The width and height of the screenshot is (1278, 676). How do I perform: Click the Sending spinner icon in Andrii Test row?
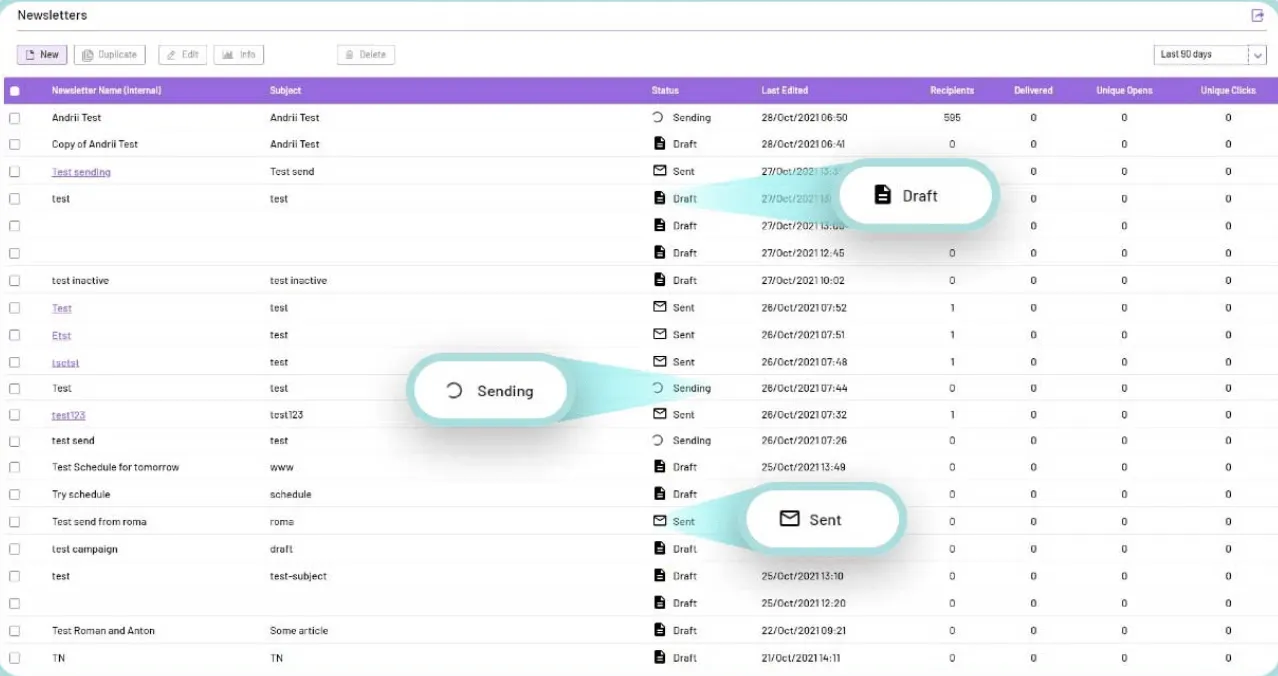pos(658,117)
